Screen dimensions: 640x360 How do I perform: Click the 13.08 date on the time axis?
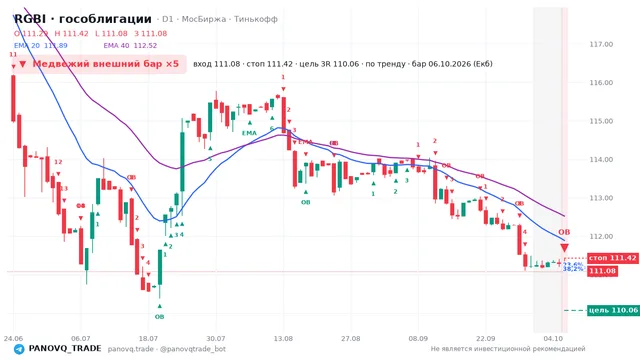pos(283,338)
